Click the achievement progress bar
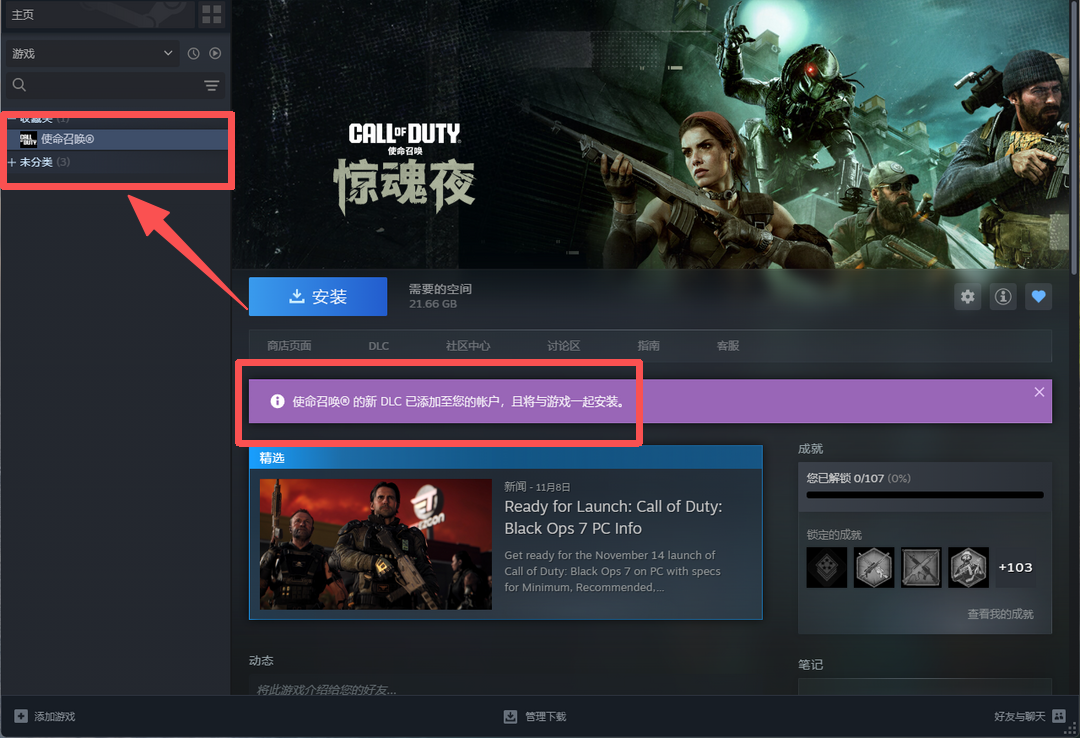The image size is (1080, 738). (x=924, y=494)
